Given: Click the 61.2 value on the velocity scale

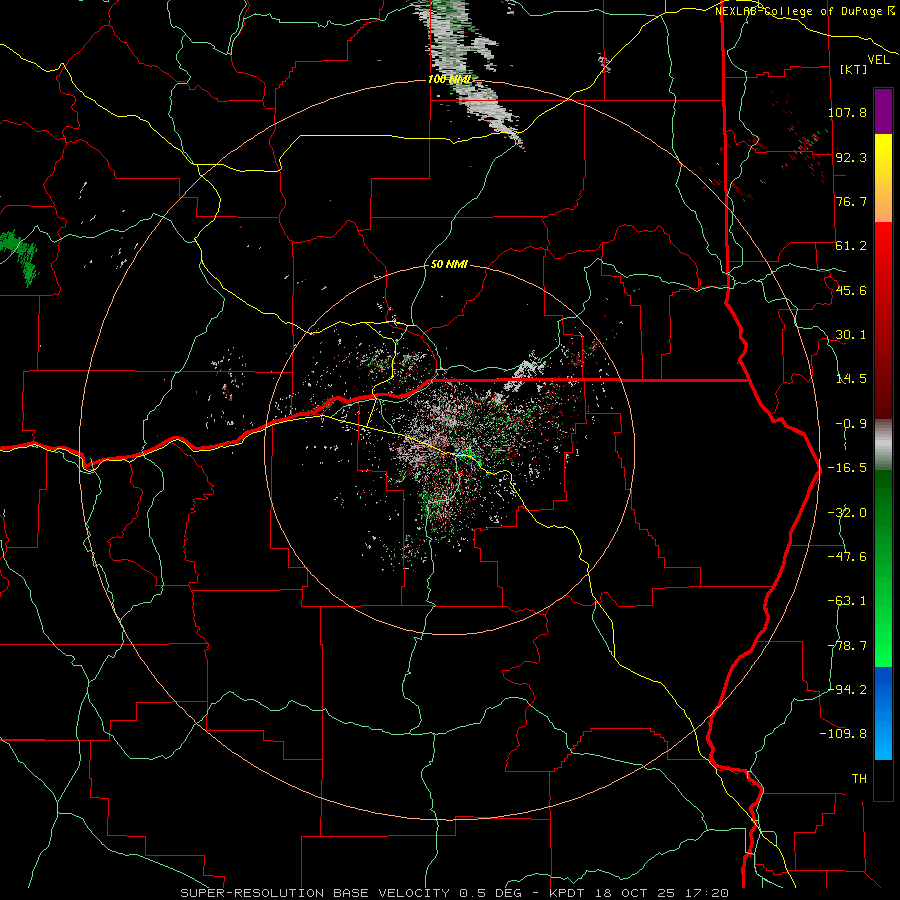Looking at the screenshot, I should point(851,246).
